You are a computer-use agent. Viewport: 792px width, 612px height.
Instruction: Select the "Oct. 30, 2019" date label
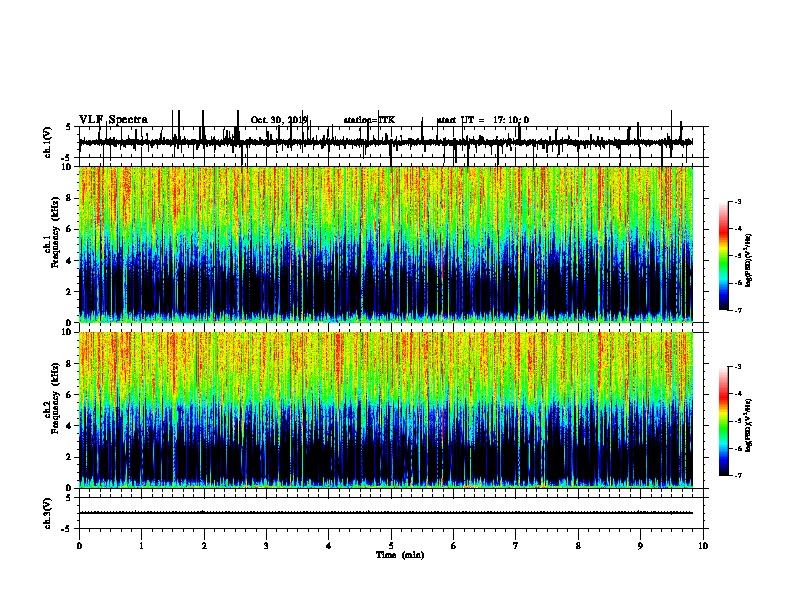pyautogui.click(x=279, y=120)
